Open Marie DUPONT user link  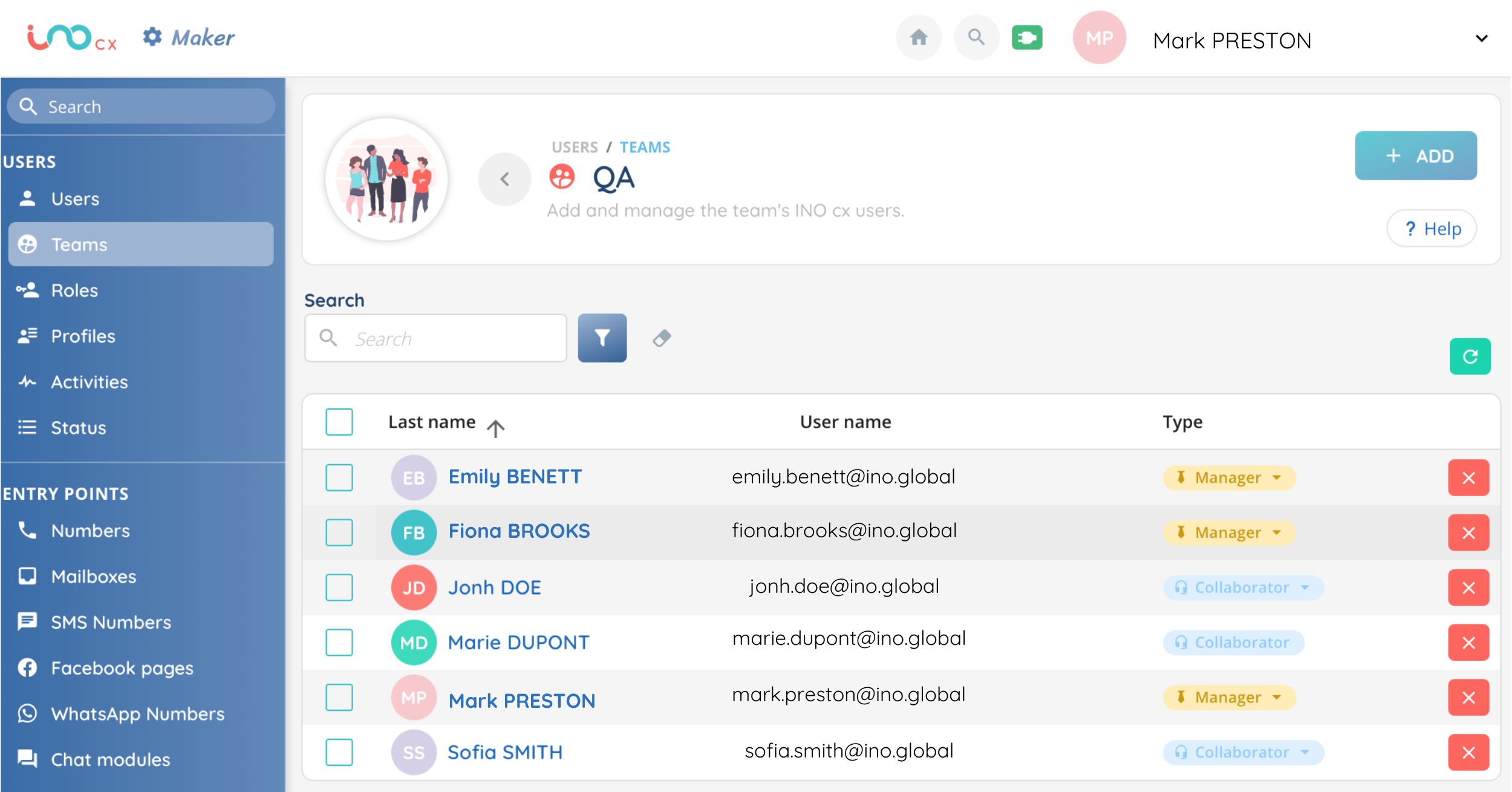pos(518,643)
